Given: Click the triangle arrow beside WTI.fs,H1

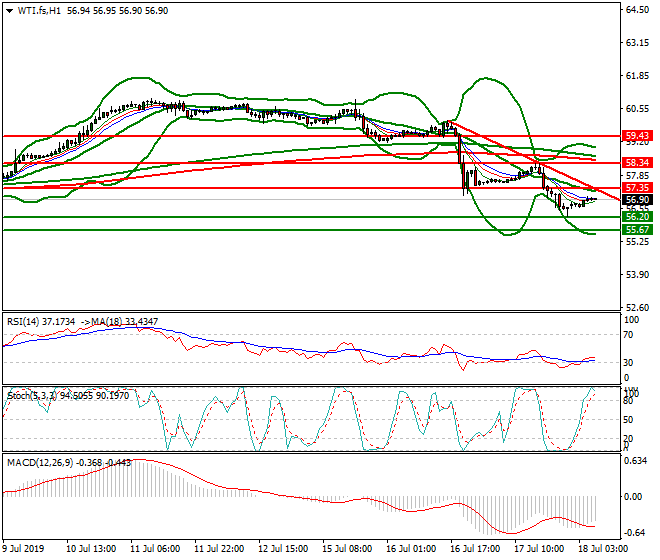Looking at the screenshot, I should click(10, 11).
